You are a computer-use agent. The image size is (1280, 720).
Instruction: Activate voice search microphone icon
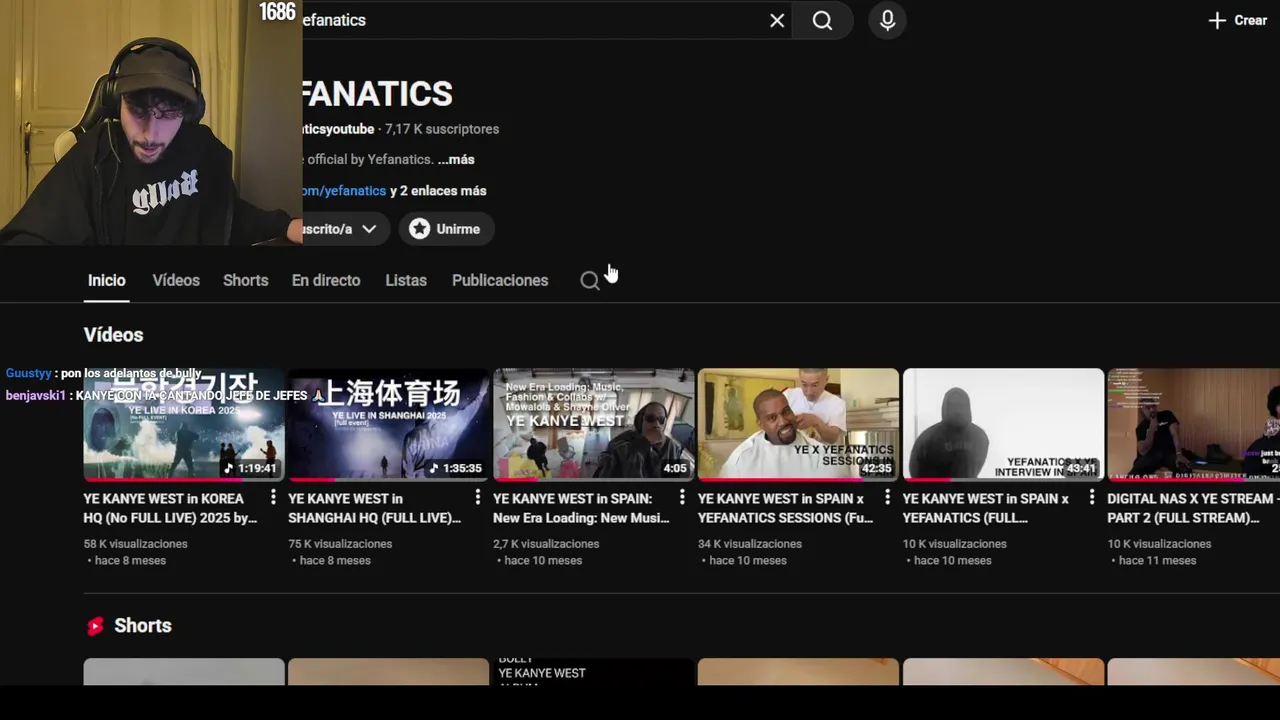tap(887, 20)
